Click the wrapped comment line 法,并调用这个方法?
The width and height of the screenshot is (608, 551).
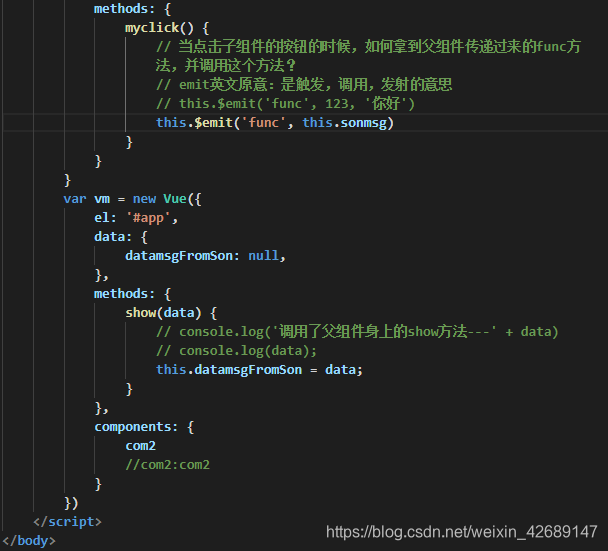(x=226, y=66)
